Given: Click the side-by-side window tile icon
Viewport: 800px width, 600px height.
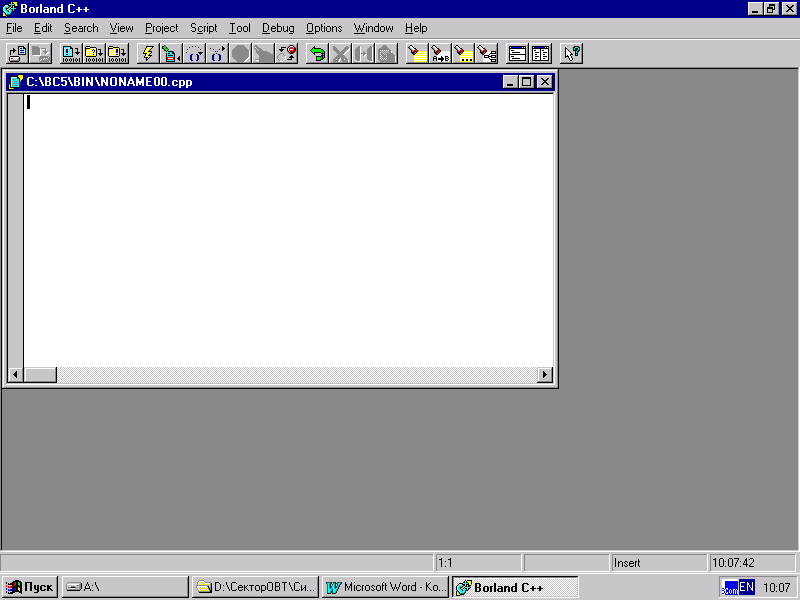Looking at the screenshot, I should click(540, 53).
